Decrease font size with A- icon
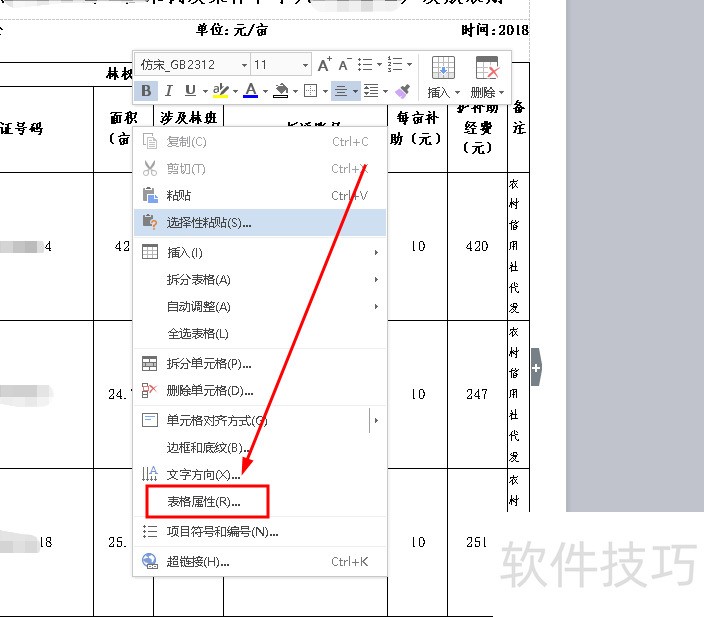704x617 pixels. point(344,65)
